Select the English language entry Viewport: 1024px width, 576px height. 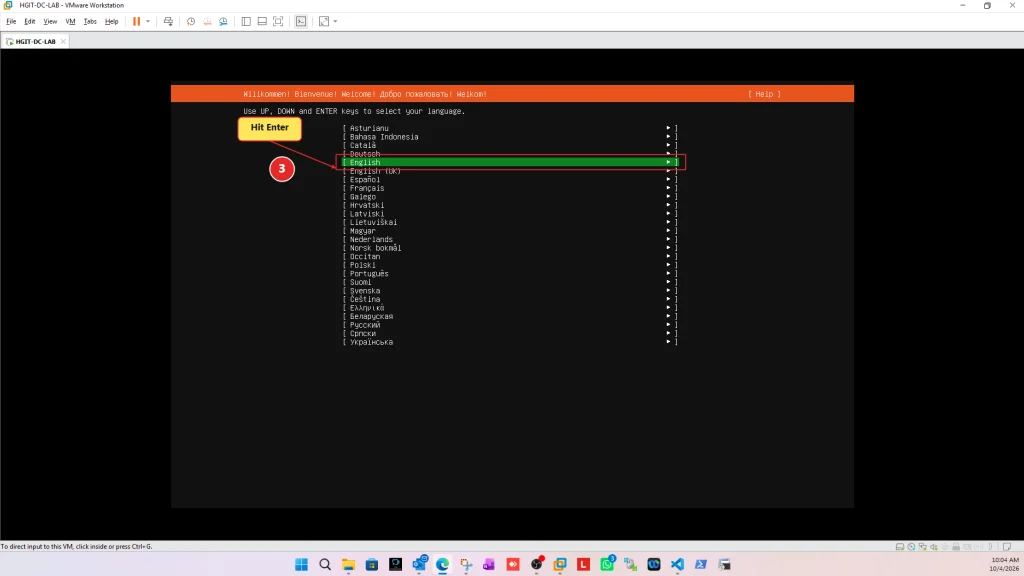pyautogui.click(x=510, y=162)
